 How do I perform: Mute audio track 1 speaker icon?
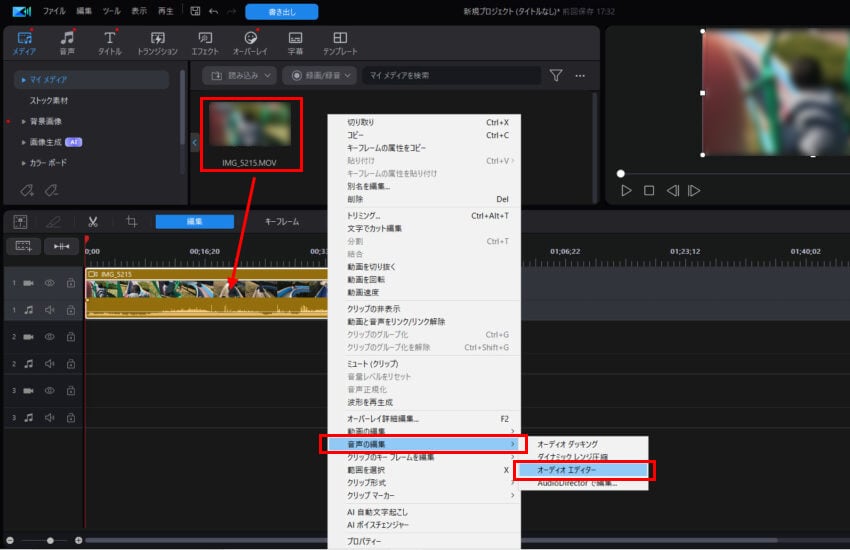coord(49,310)
